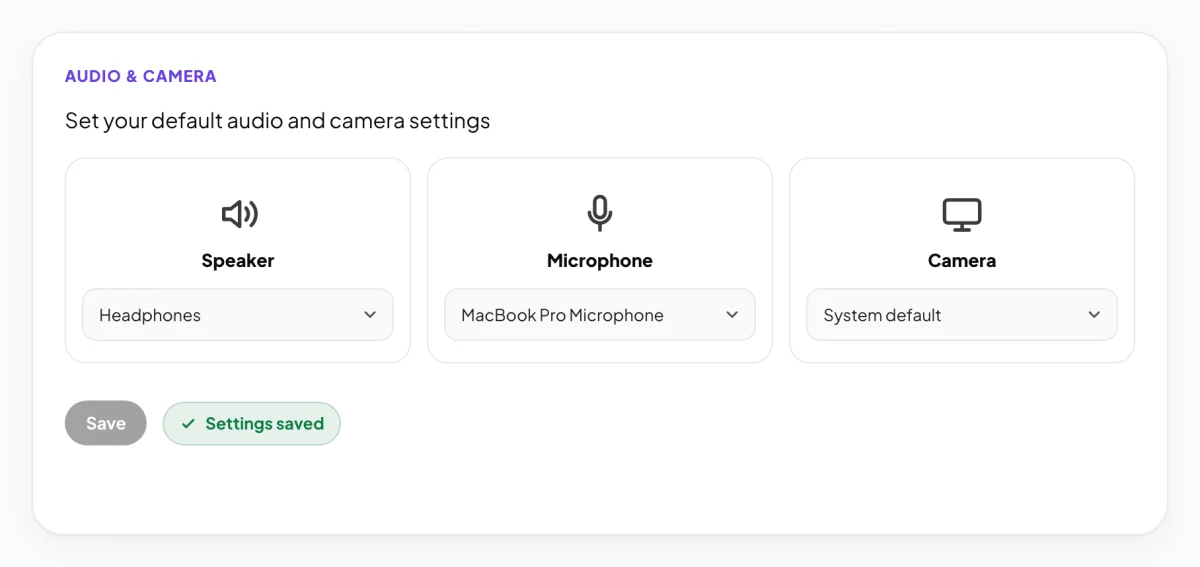
Task: Click the text 'Set your default audio and camera settings'
Action: click(x=278, y=121)
